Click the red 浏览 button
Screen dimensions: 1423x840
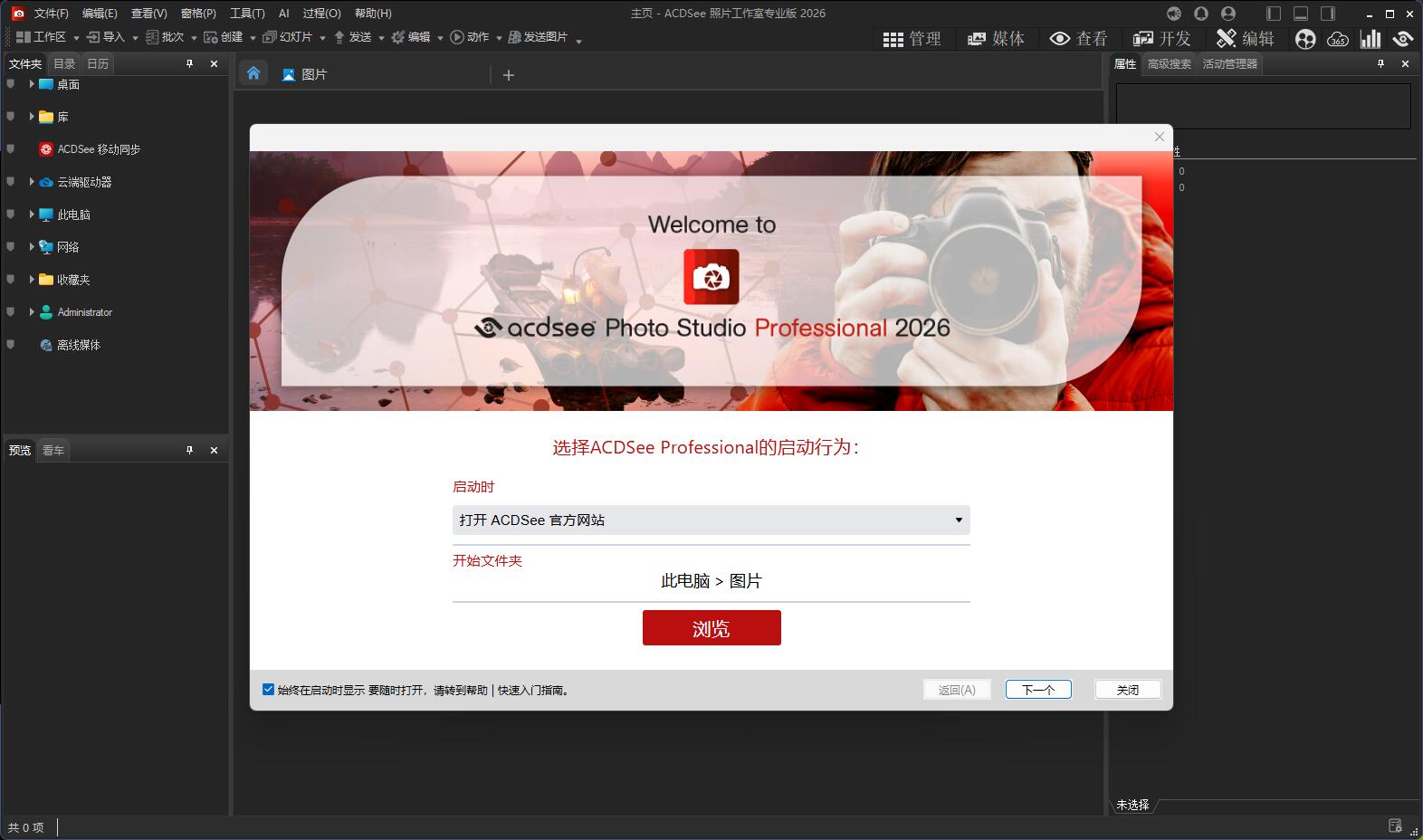tap(711, 627)
